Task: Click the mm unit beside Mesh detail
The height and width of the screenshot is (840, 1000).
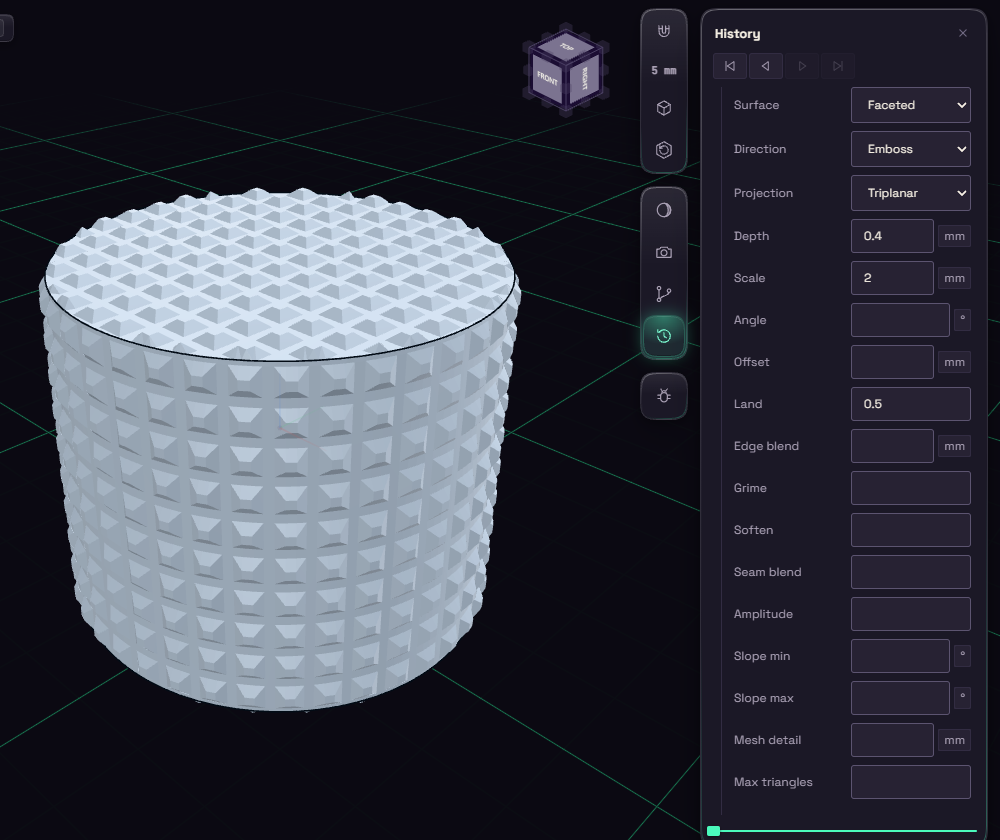Action: click(x=954, y=741)
